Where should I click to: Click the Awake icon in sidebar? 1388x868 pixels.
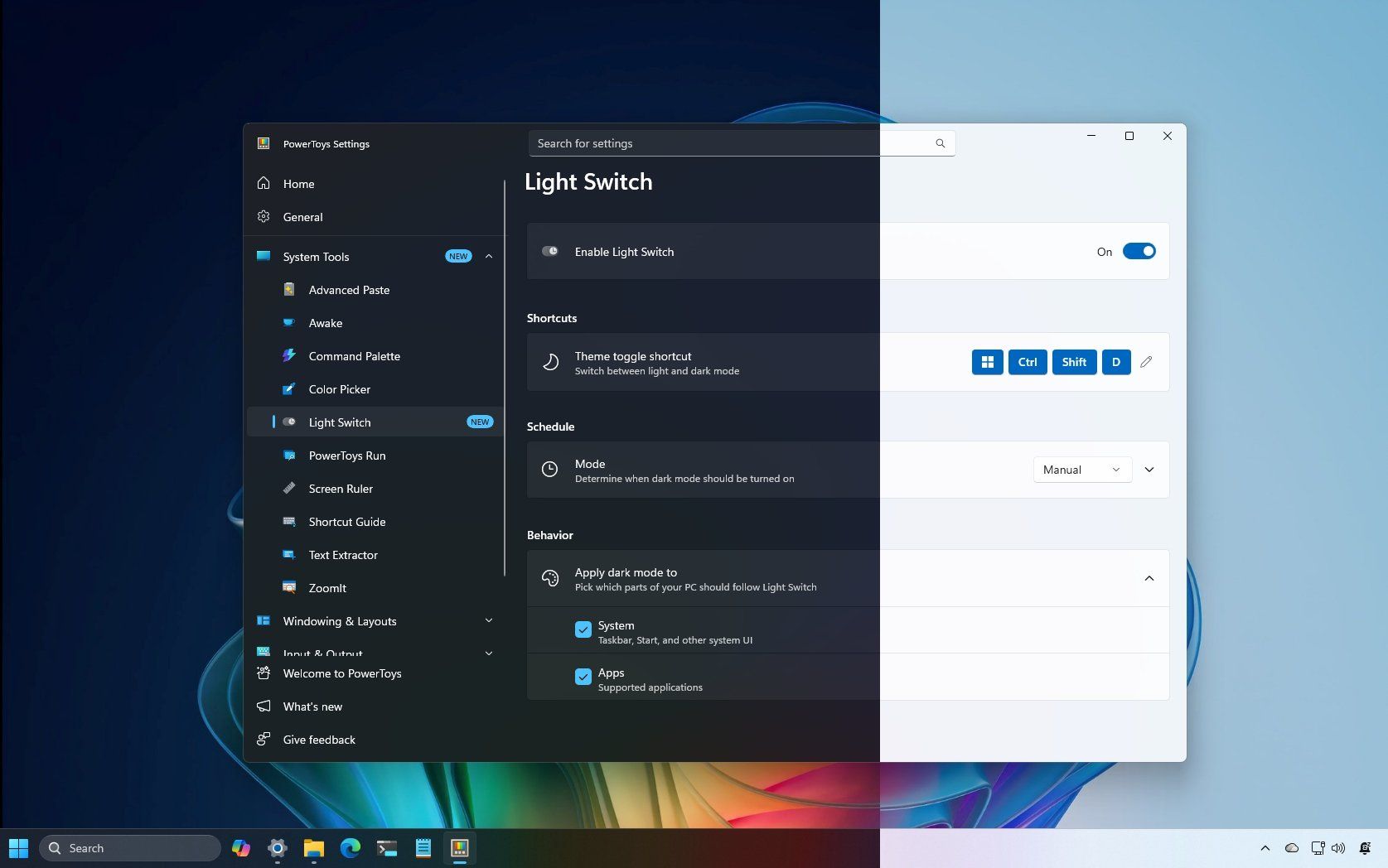[289, 322]
